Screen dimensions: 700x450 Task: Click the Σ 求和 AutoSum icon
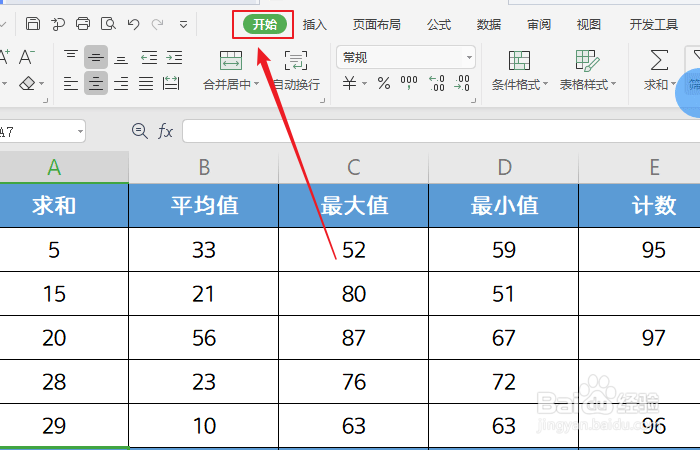659,60
